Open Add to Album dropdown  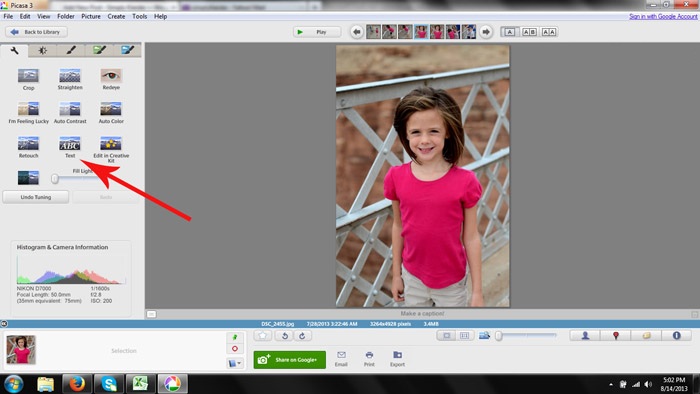(x=235, y=363)
